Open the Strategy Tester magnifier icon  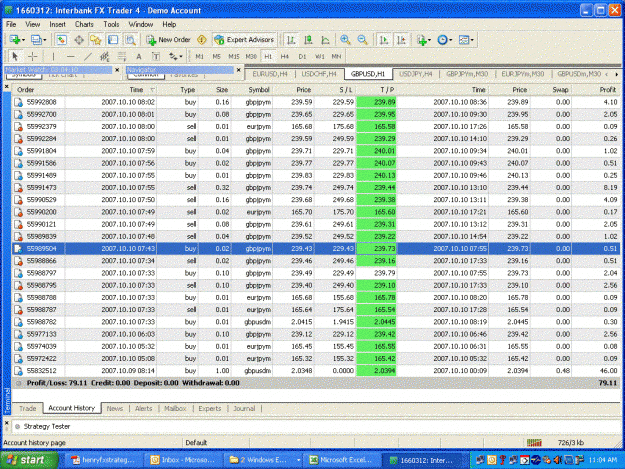point(130,40)
